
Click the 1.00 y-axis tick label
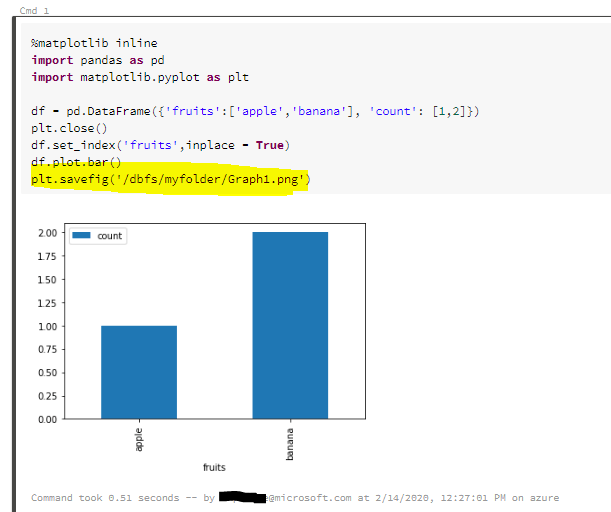point(48,327)
